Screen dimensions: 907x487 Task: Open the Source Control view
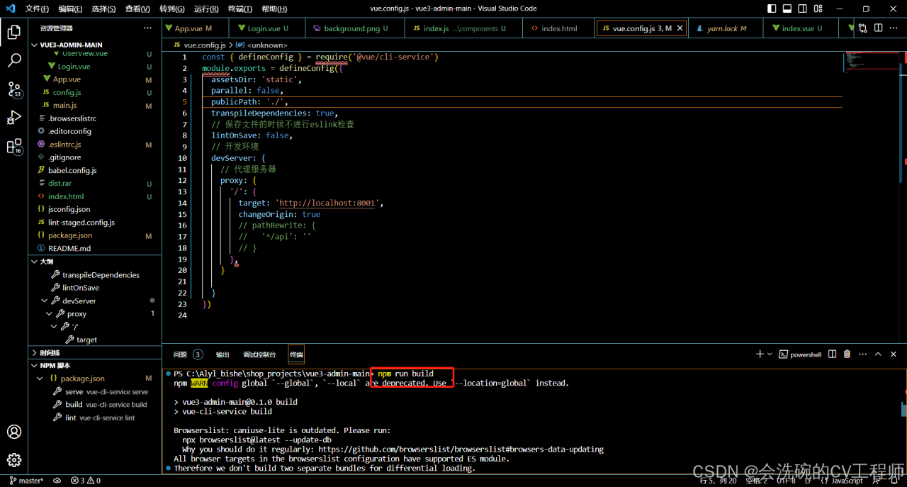tap(14, 89)
